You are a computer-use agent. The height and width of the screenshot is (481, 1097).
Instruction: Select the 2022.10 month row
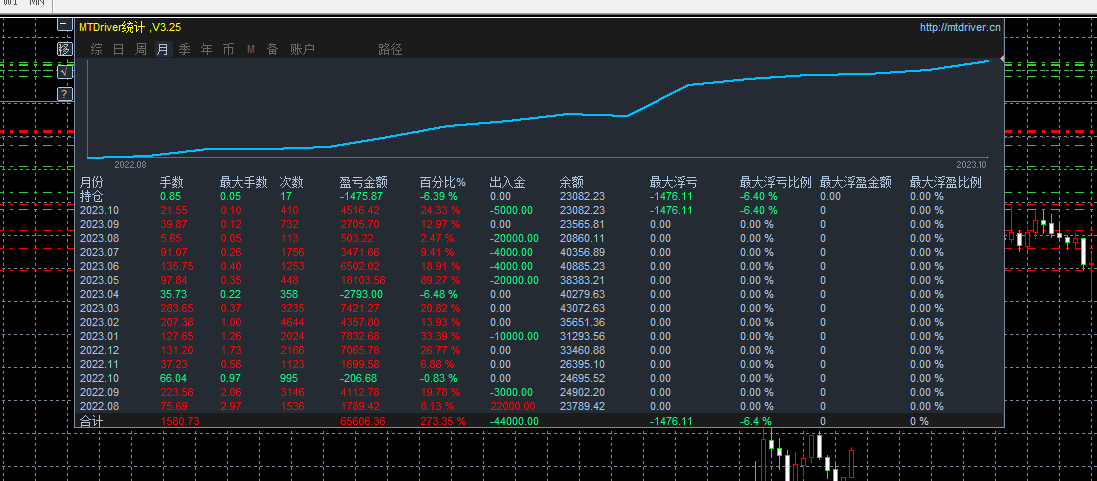pyautogui.click(x=539, y=378)
